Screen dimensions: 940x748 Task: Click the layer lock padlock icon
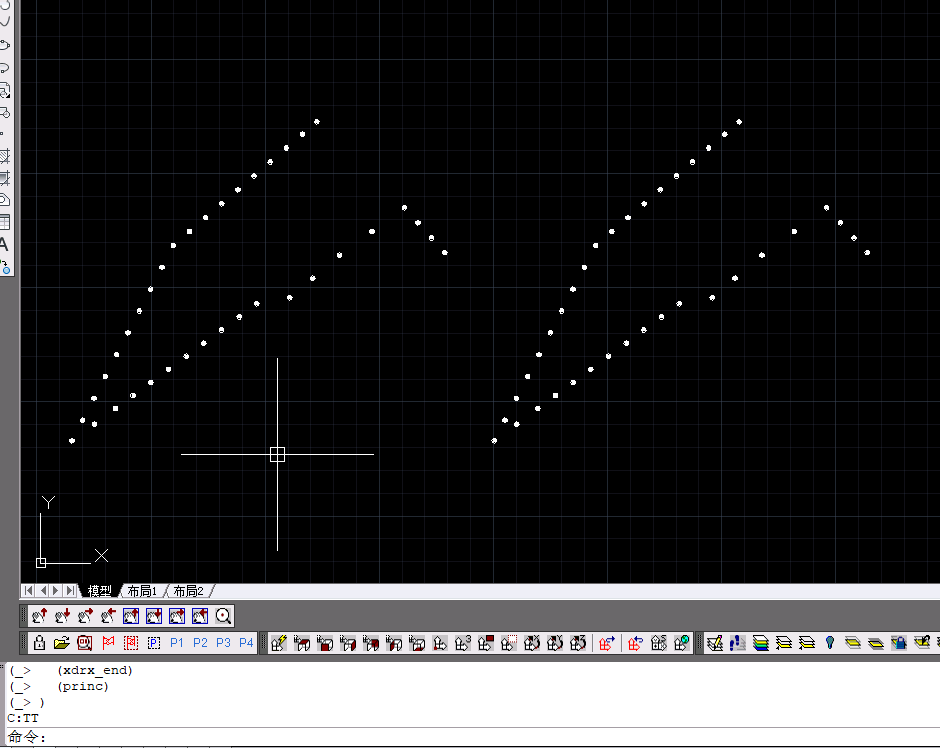pyautogui.click(x=899, y=643)
